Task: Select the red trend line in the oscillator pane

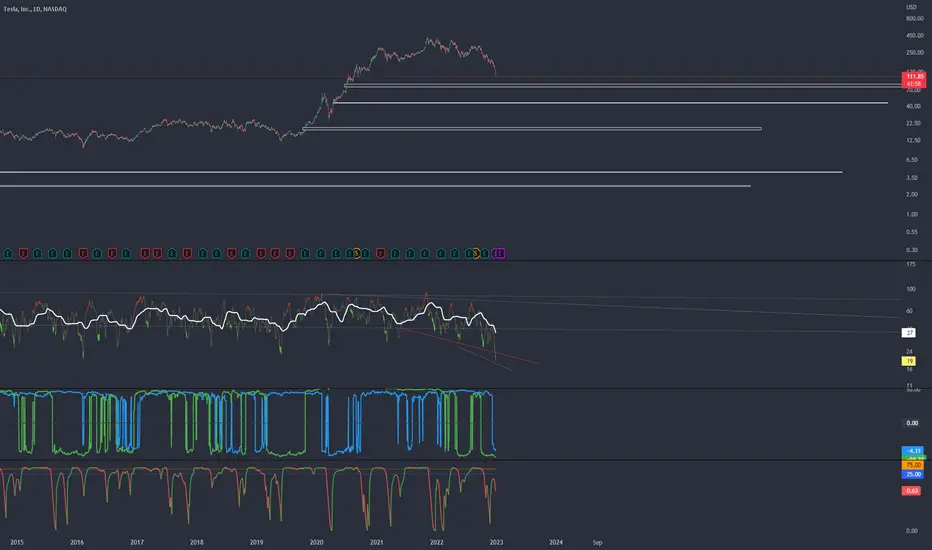Action: coord(468,345)
